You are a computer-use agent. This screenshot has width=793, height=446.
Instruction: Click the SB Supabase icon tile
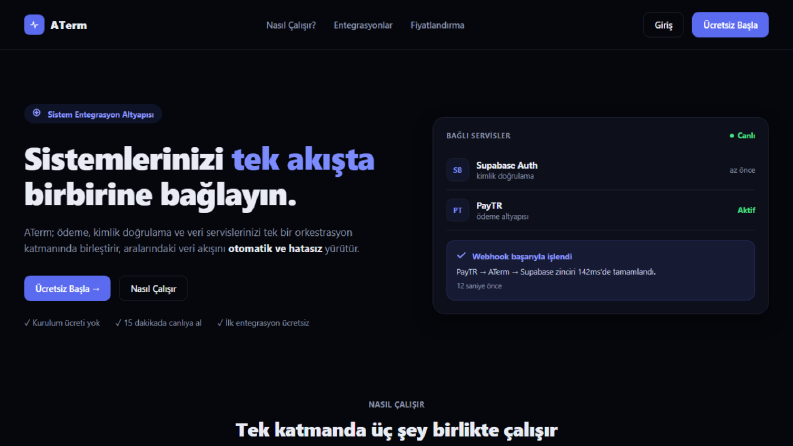(x=457, y=170)
